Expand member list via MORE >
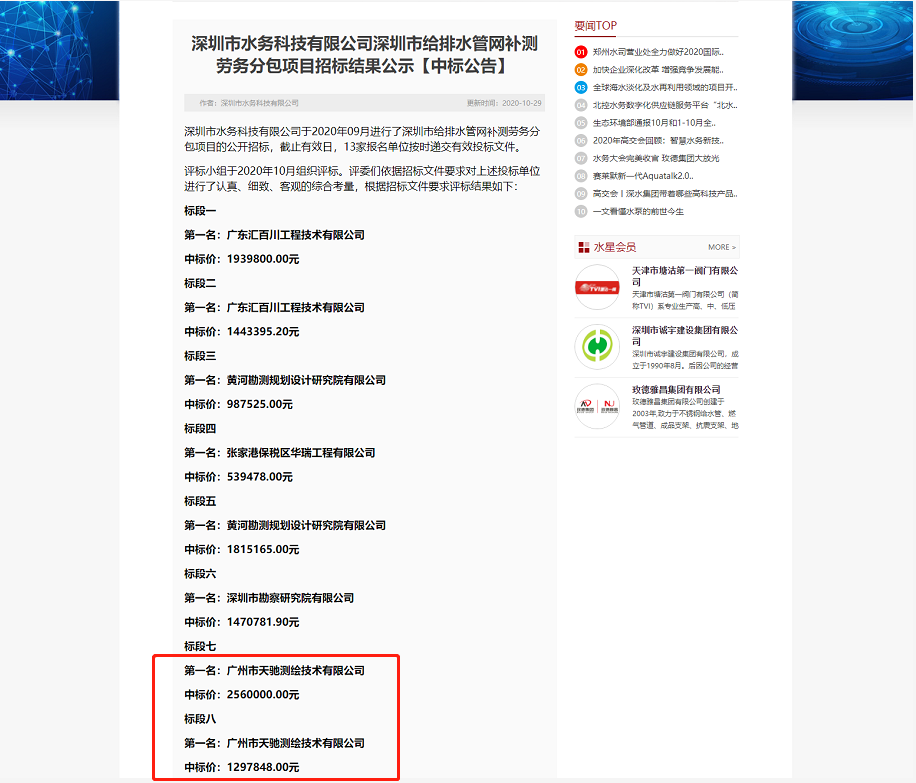This screenshot has height=783, width=916. [721, 247]
